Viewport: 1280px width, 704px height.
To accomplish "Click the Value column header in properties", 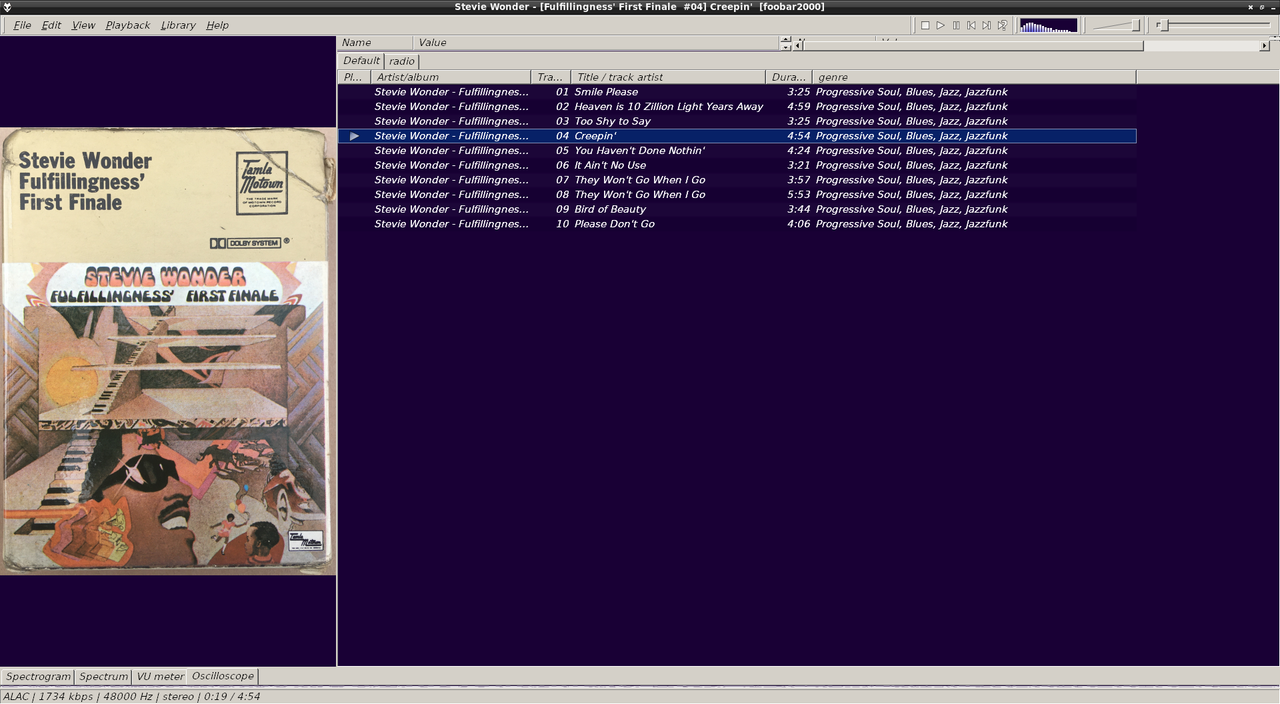I will (x=596, y=43).
